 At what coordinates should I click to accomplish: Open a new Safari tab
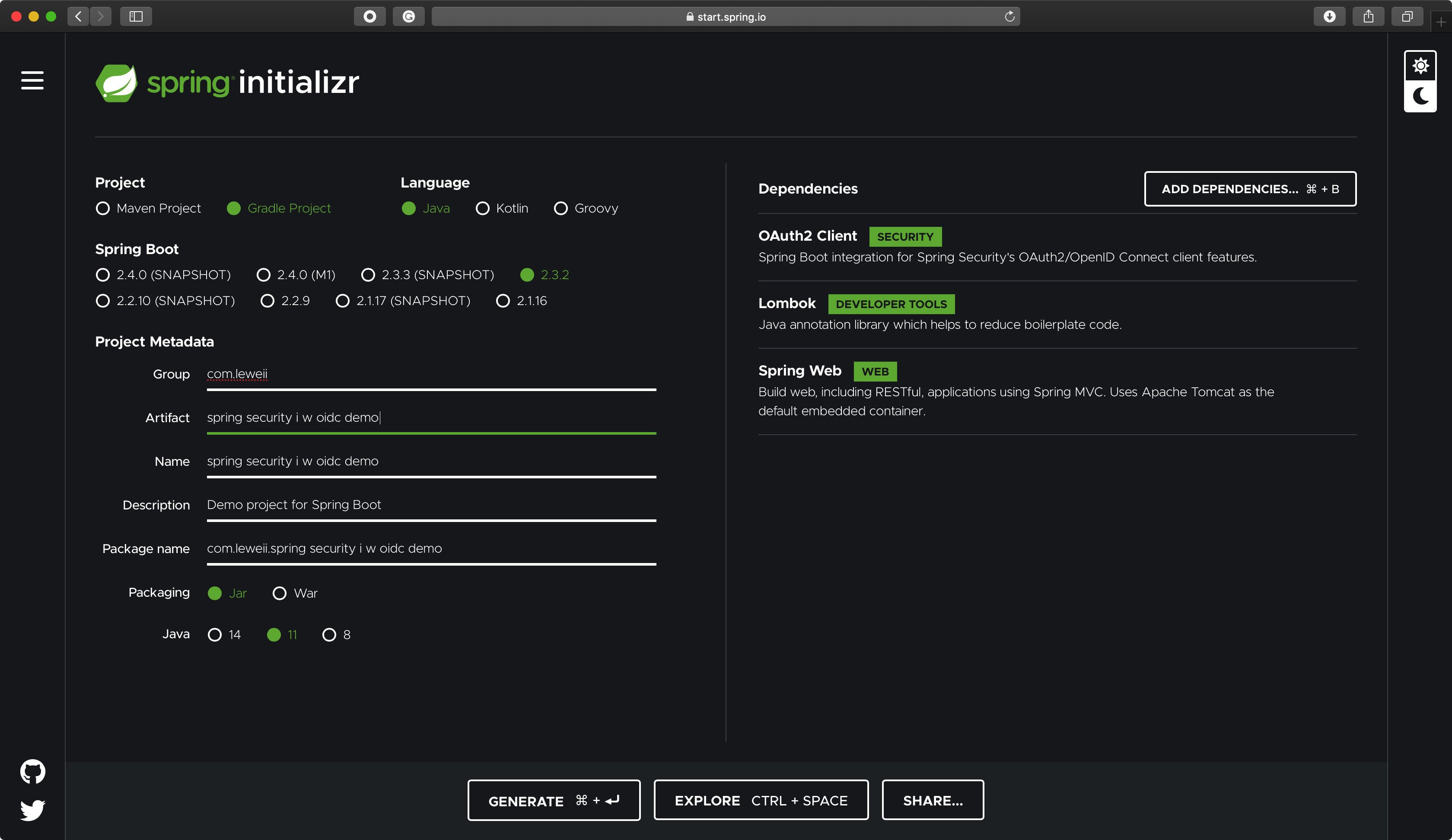coord(1440,22)
